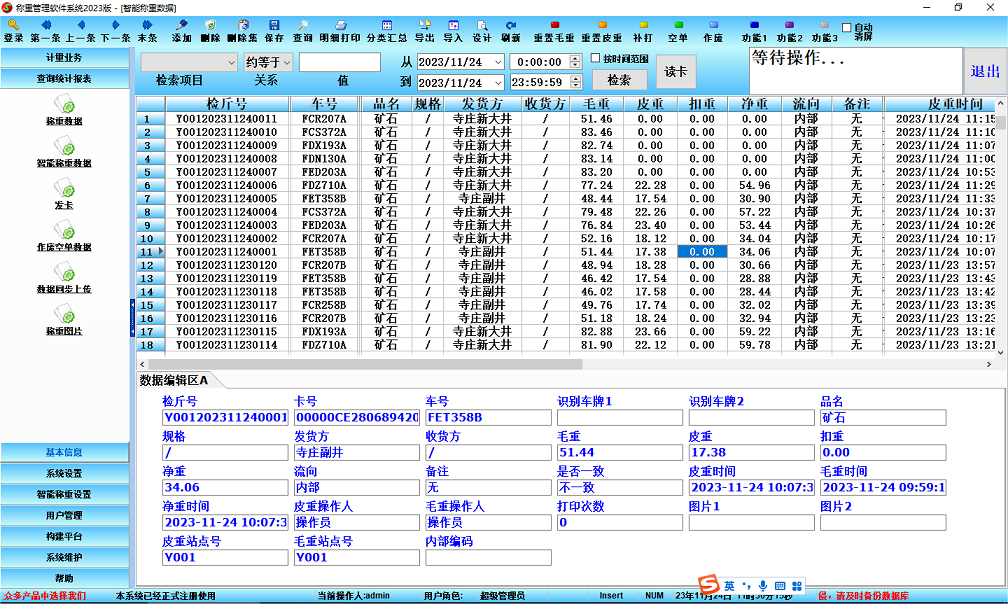Open the 约等于 relation dropdown

tap(287, 63)
